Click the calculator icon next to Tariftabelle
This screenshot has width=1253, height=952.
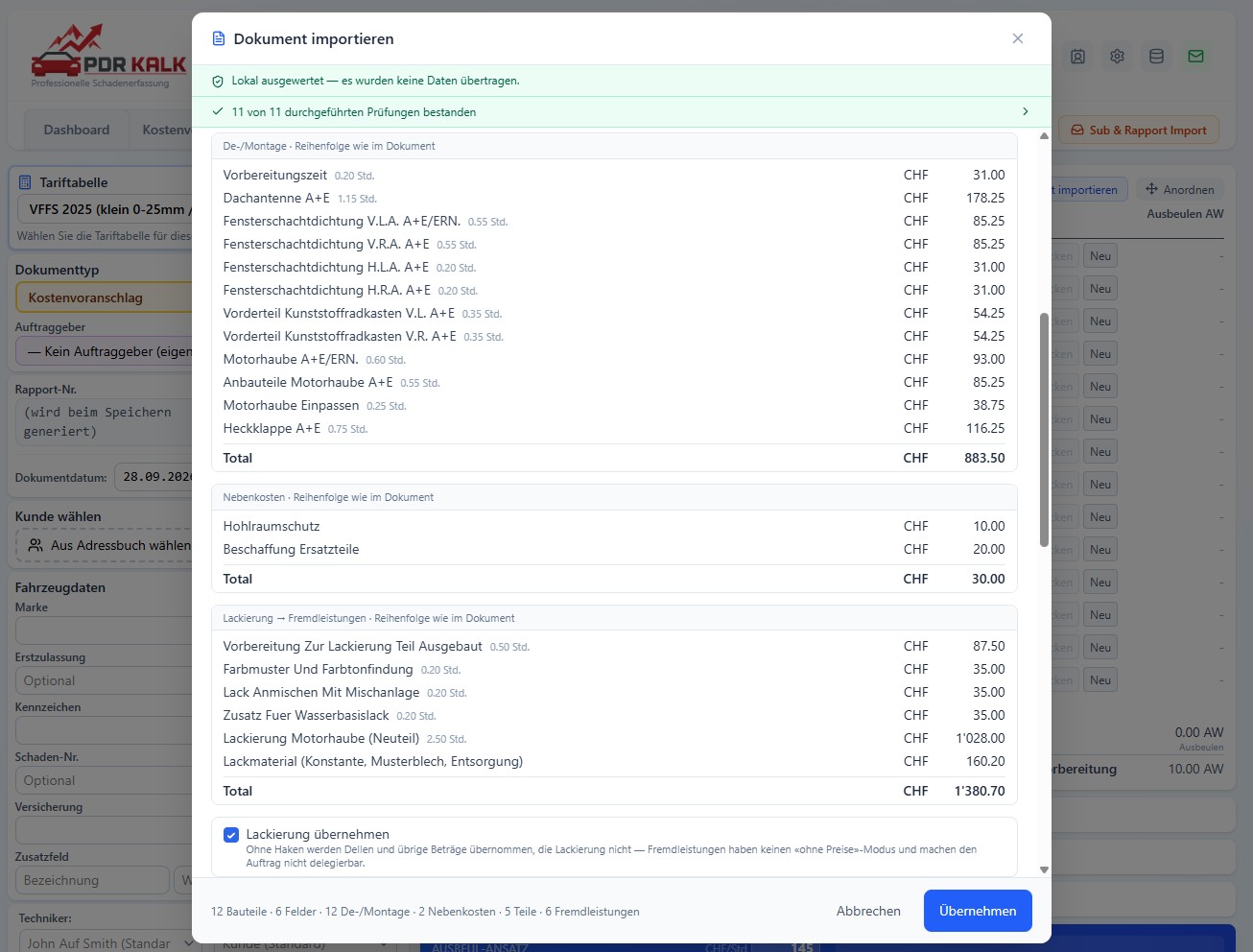click(x=26, y=182)
